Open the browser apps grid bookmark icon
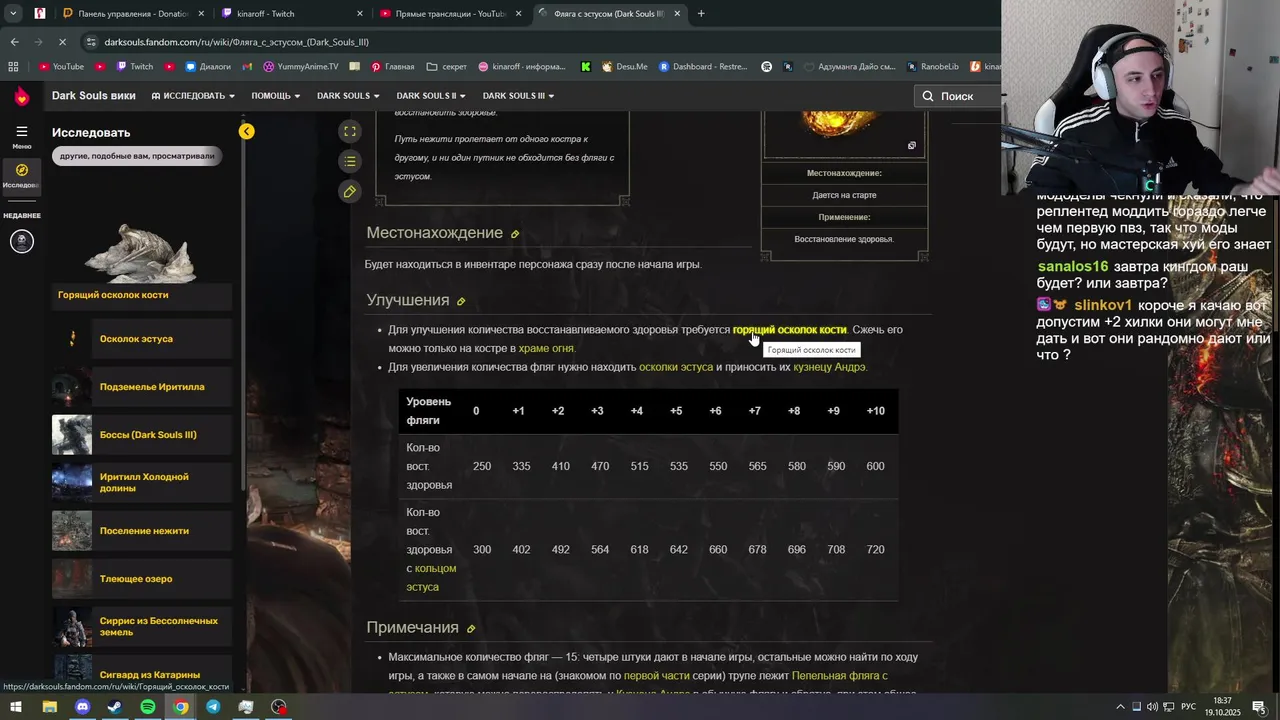 13,67
